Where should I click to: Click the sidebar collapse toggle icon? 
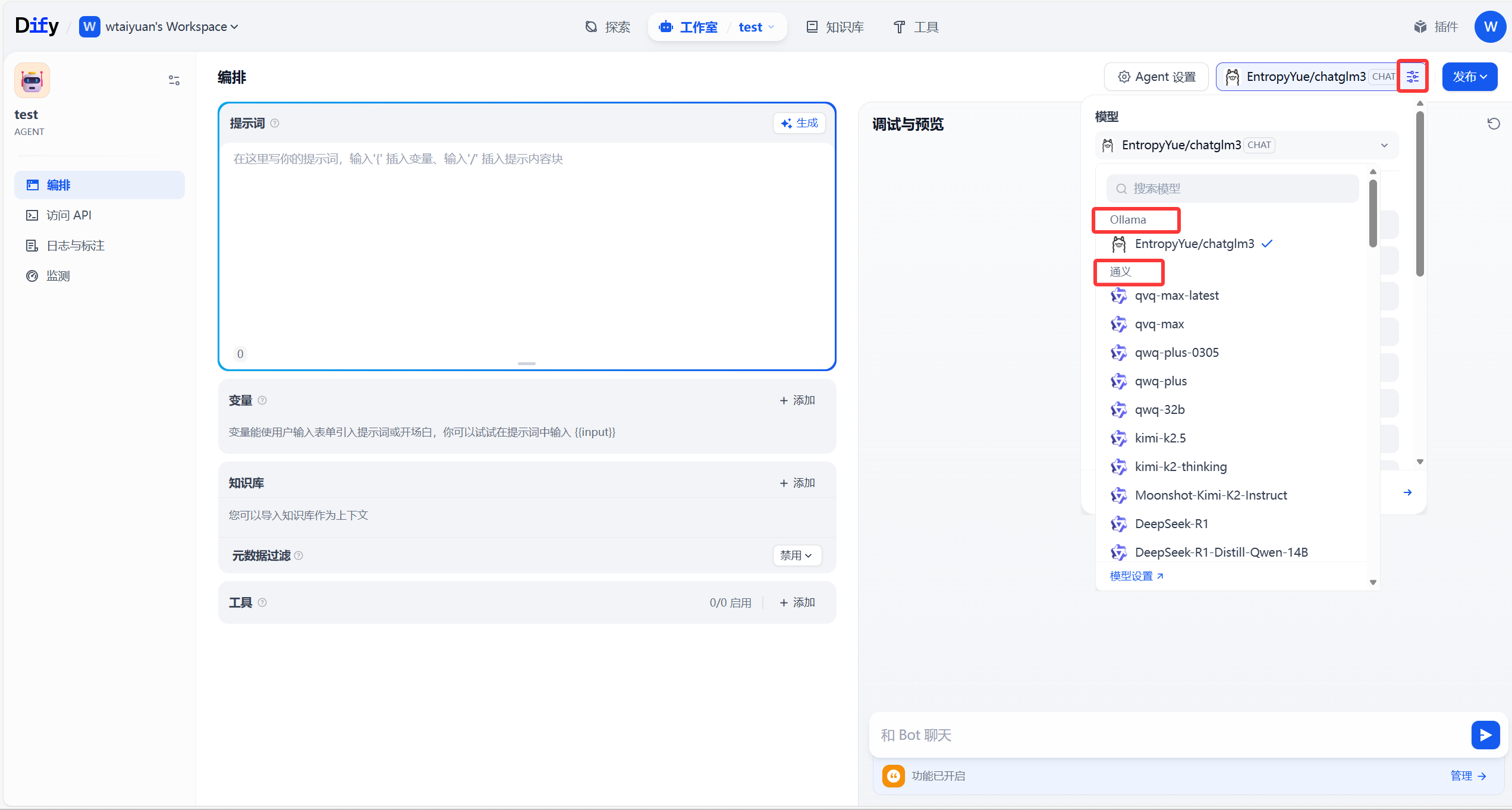tap(174, 80)
